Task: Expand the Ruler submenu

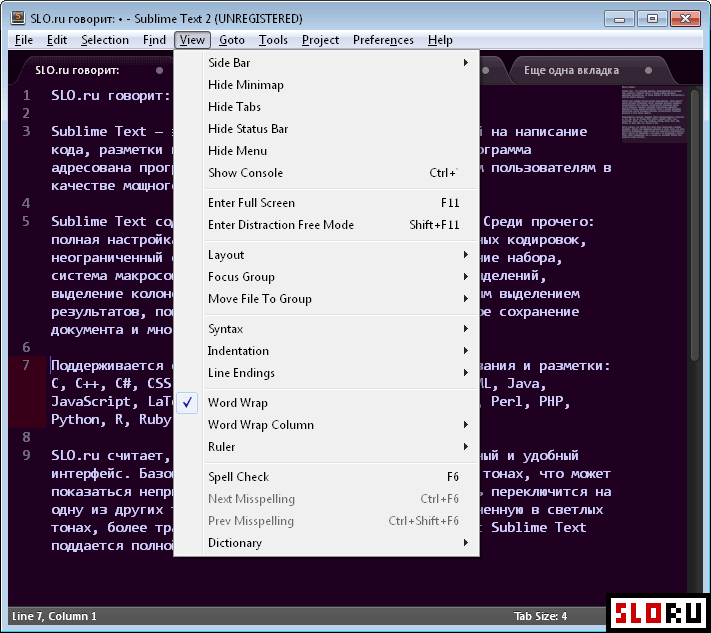Action: coord(326,447)
